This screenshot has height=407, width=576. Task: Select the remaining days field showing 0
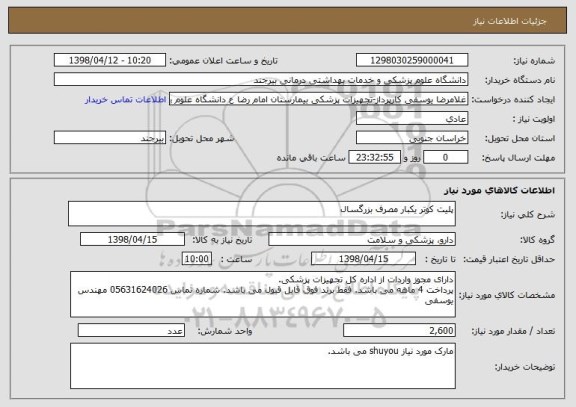(445, 158)
